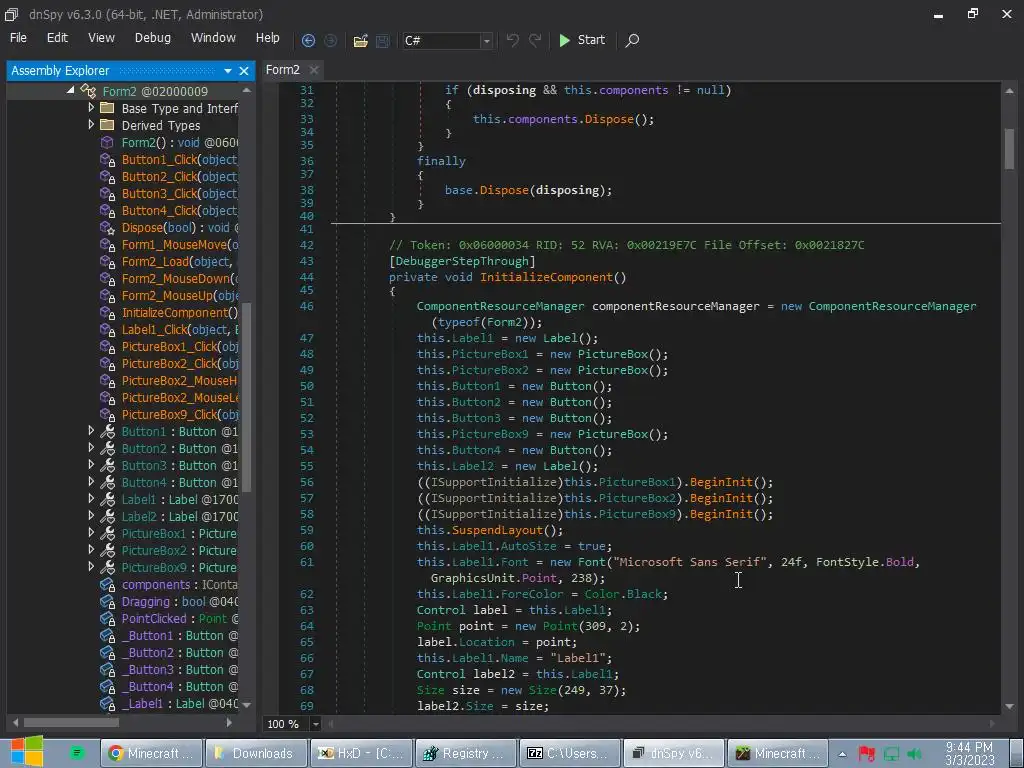Image resolution: width=1024 pixels, height=768 pixels.
Task: Open the Assembly Explorer panel options arrow
Action: point(228,71)
